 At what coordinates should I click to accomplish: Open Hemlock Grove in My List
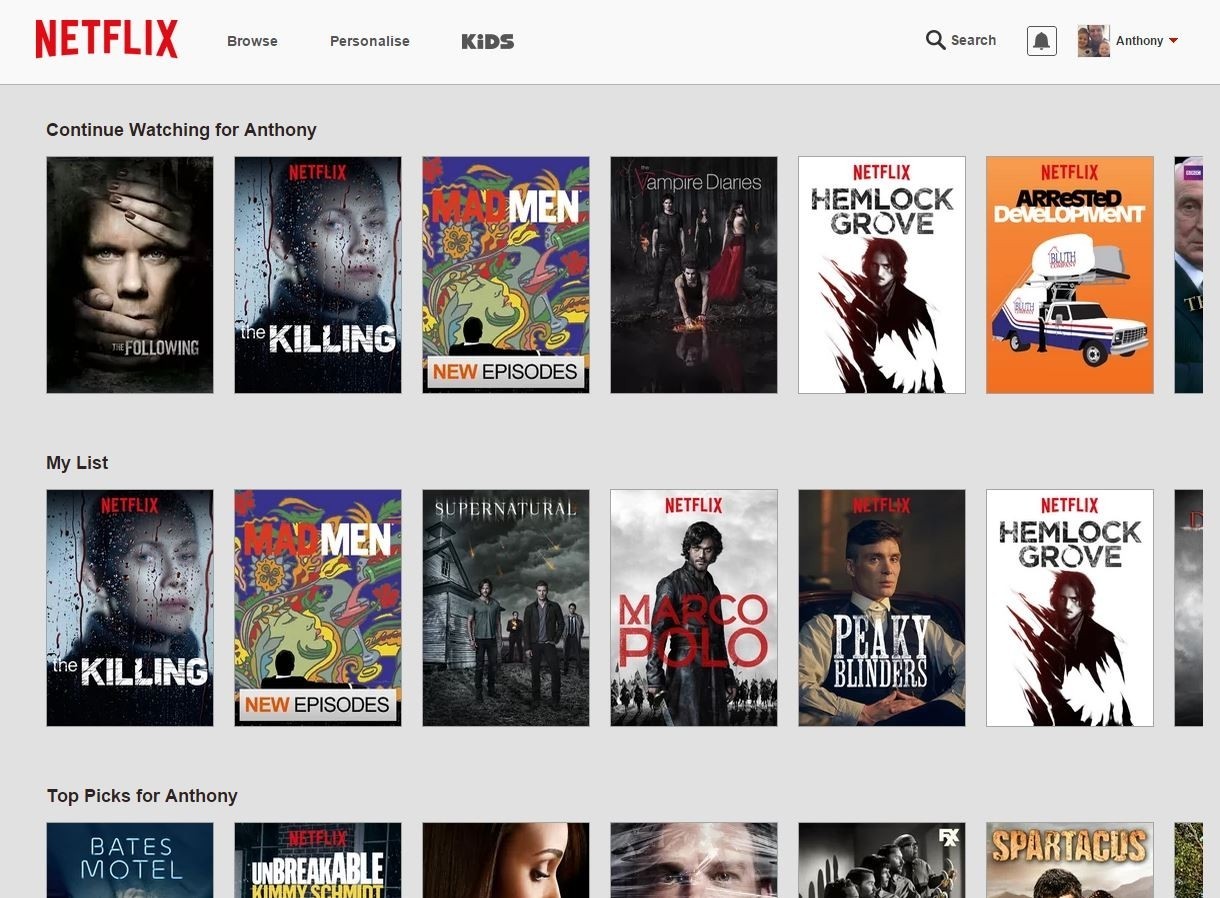click(x=1070, y=608)
